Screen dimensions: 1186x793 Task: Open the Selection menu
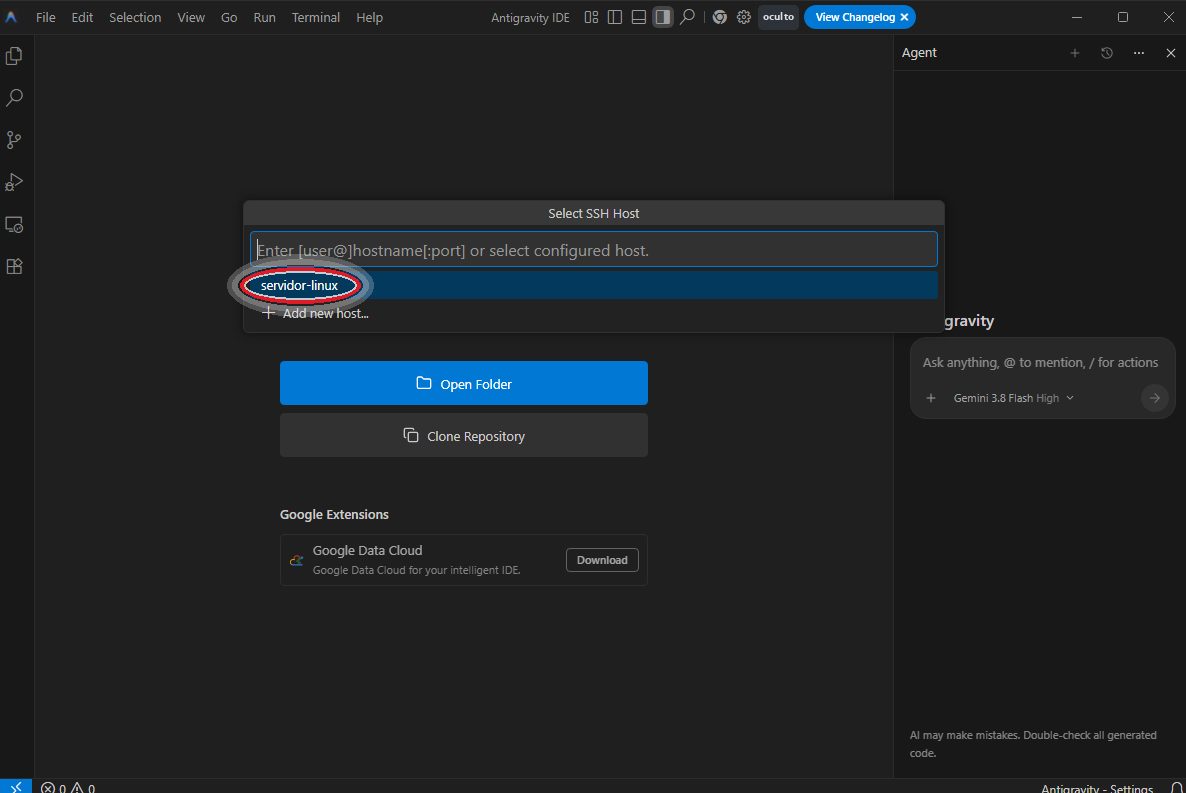pyautogui.click(x=135, y=17)
